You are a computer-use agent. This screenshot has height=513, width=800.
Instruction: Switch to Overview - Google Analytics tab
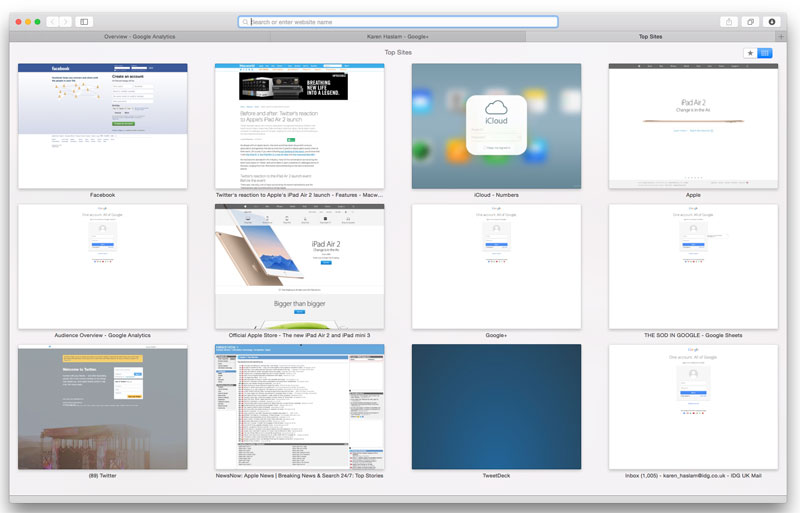140,37
